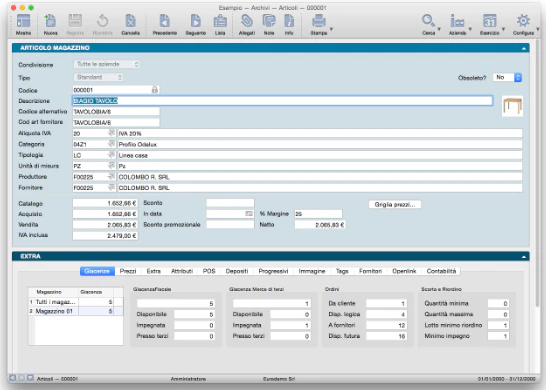Click the Nuovo toolbar icon
Screen dimensions: 546x390
[50, 22]
